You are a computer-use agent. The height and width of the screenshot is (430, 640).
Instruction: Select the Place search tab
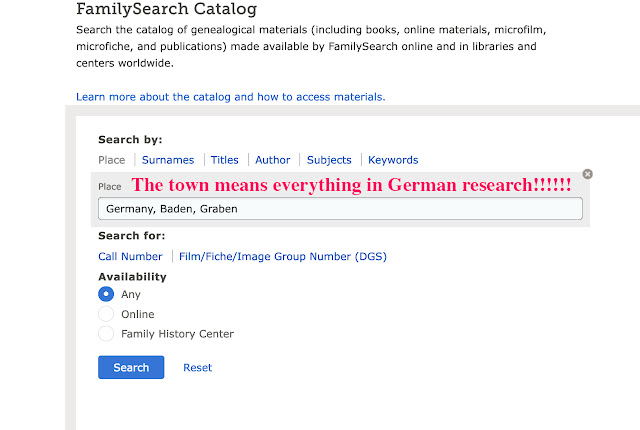click(111, 160)
